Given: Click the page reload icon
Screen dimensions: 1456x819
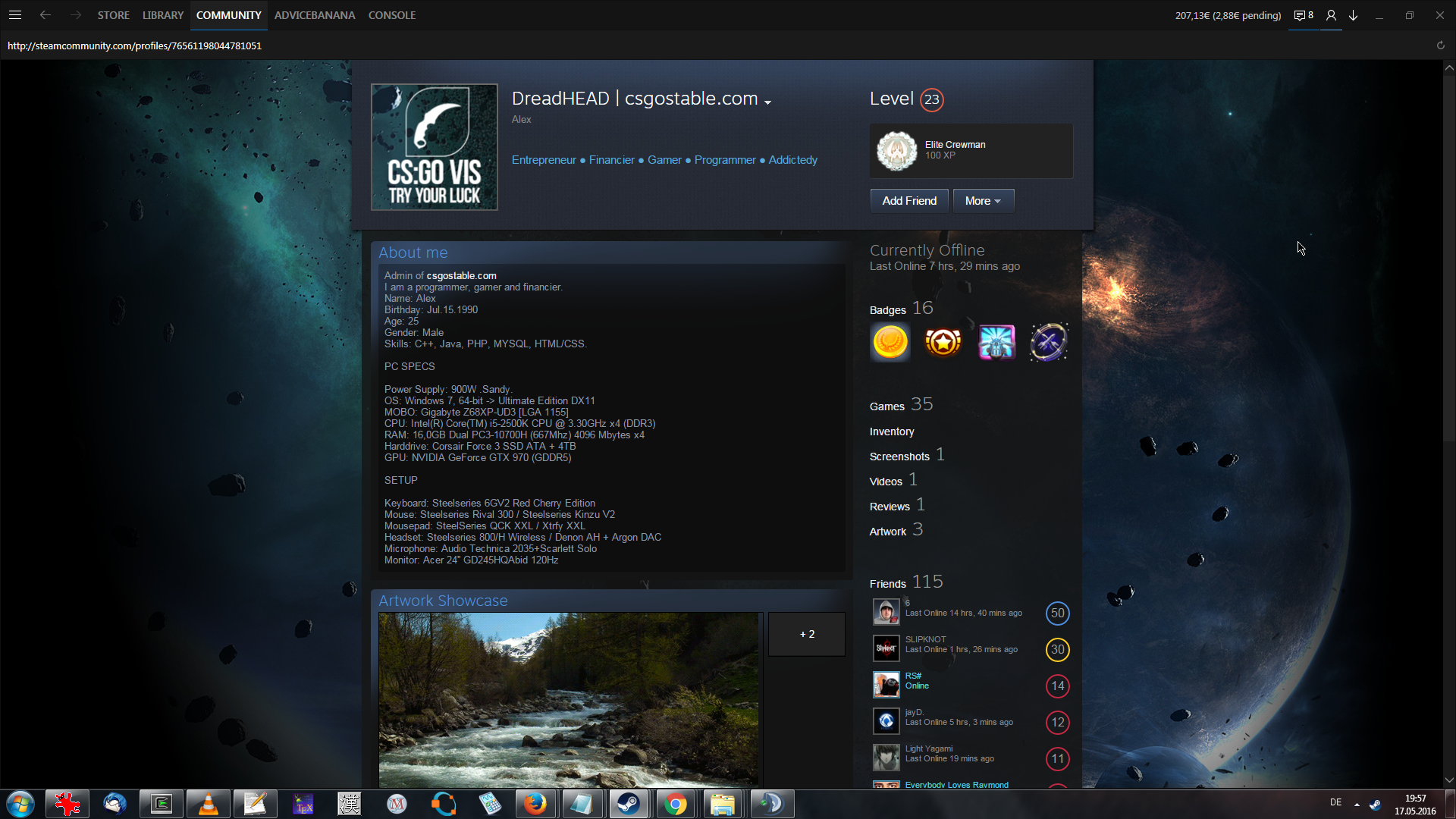Looking at the screenshot, I should 1440,45.
